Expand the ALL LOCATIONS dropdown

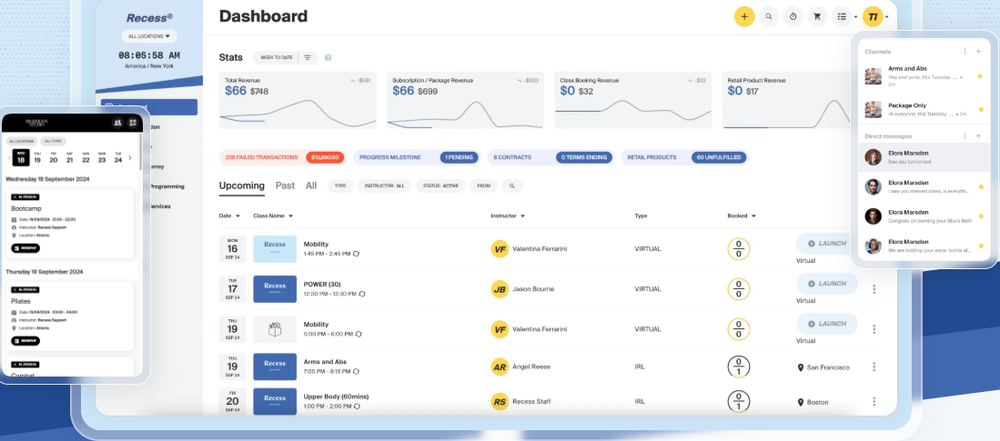pyautogui.click(x=149, y=36)
